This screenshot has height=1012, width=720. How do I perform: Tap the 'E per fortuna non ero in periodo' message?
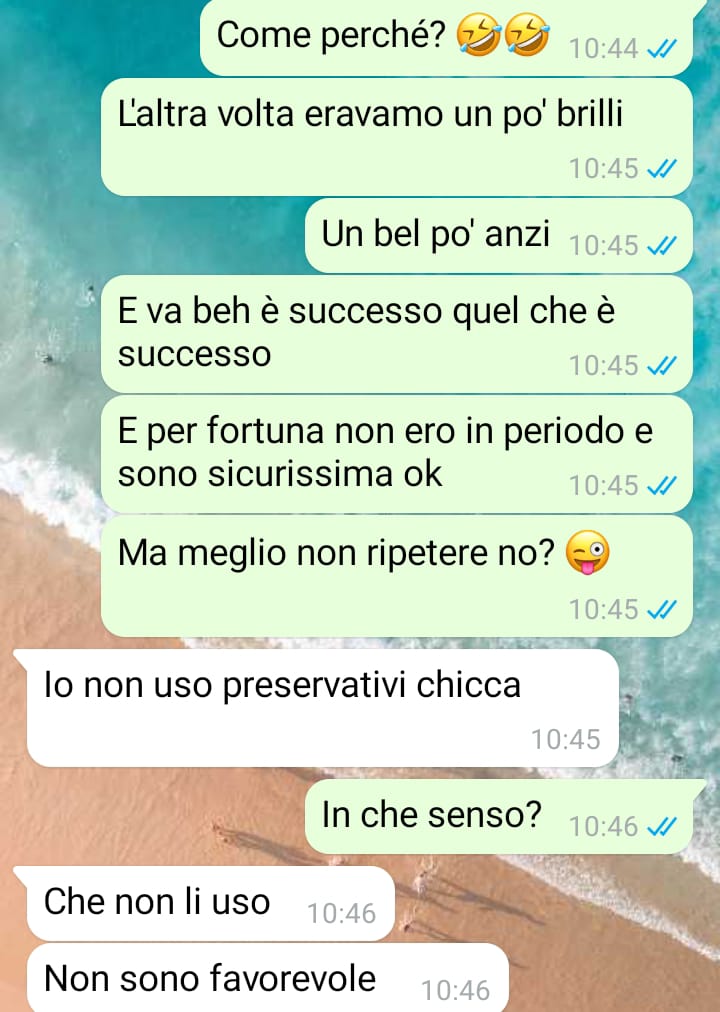(397, 454)
